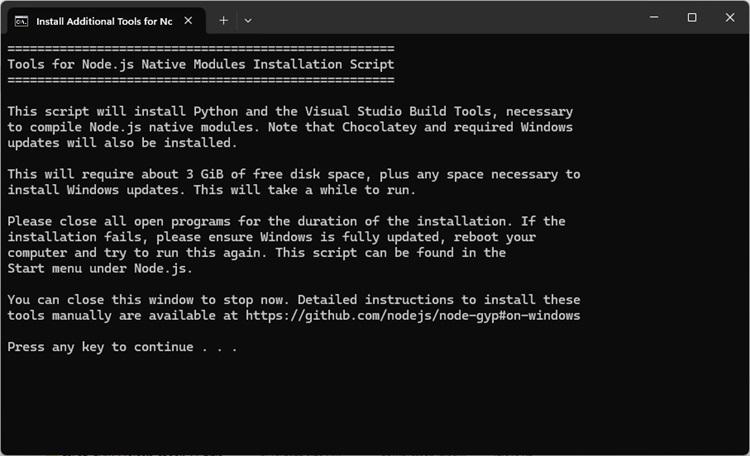Click the Installation Script heading text

click(200, 64)
